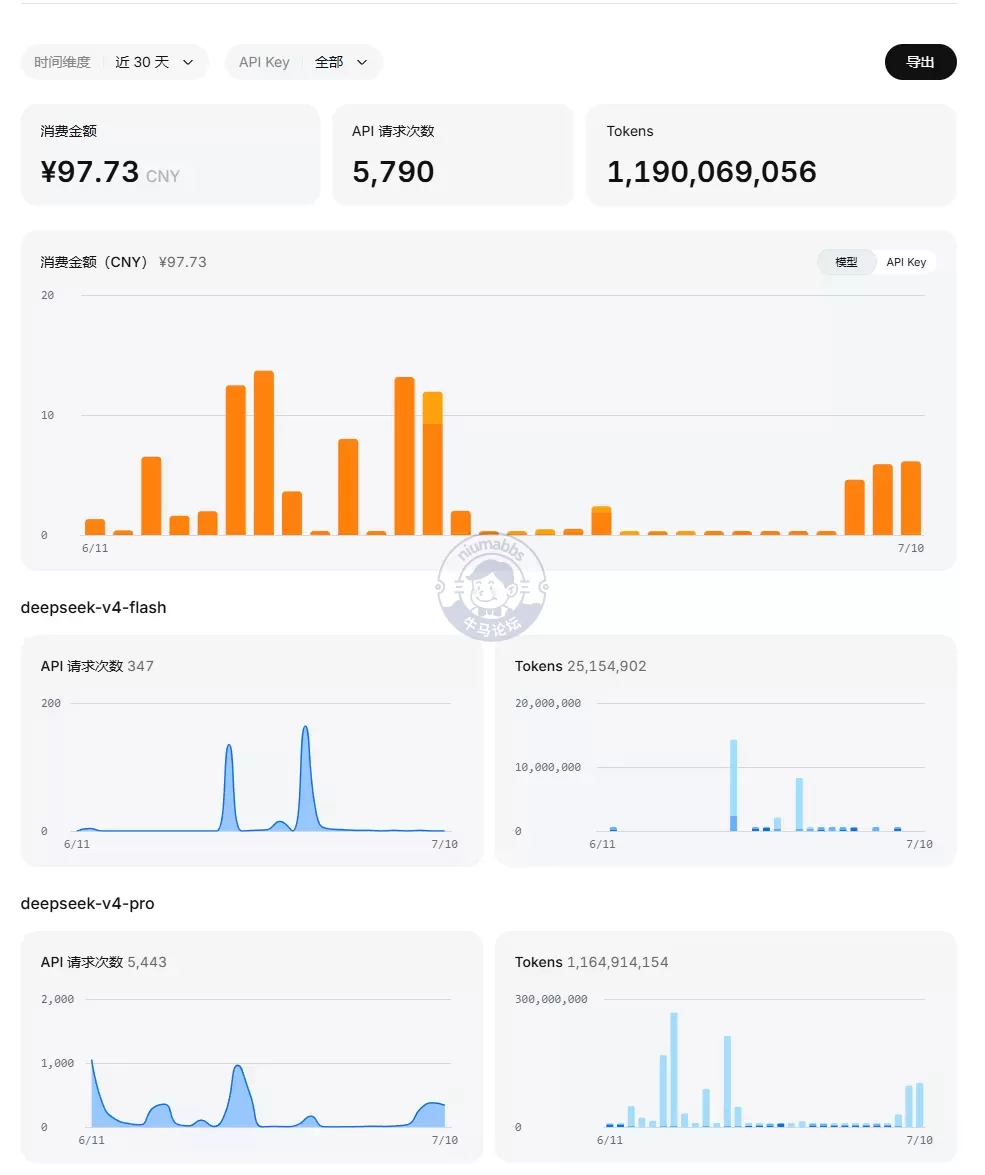This screenshot has height=1175, width=985.
Task: Click the highest peak in flash requests chart
Action: (305, 728)
